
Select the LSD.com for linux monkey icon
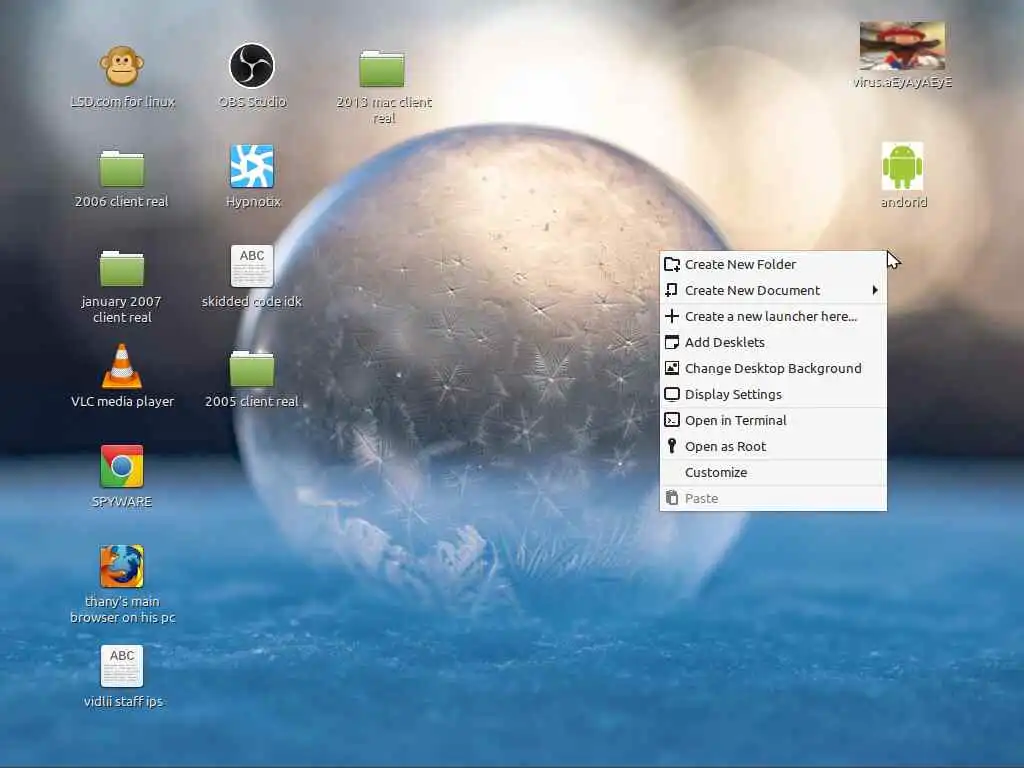pos(121,67)
